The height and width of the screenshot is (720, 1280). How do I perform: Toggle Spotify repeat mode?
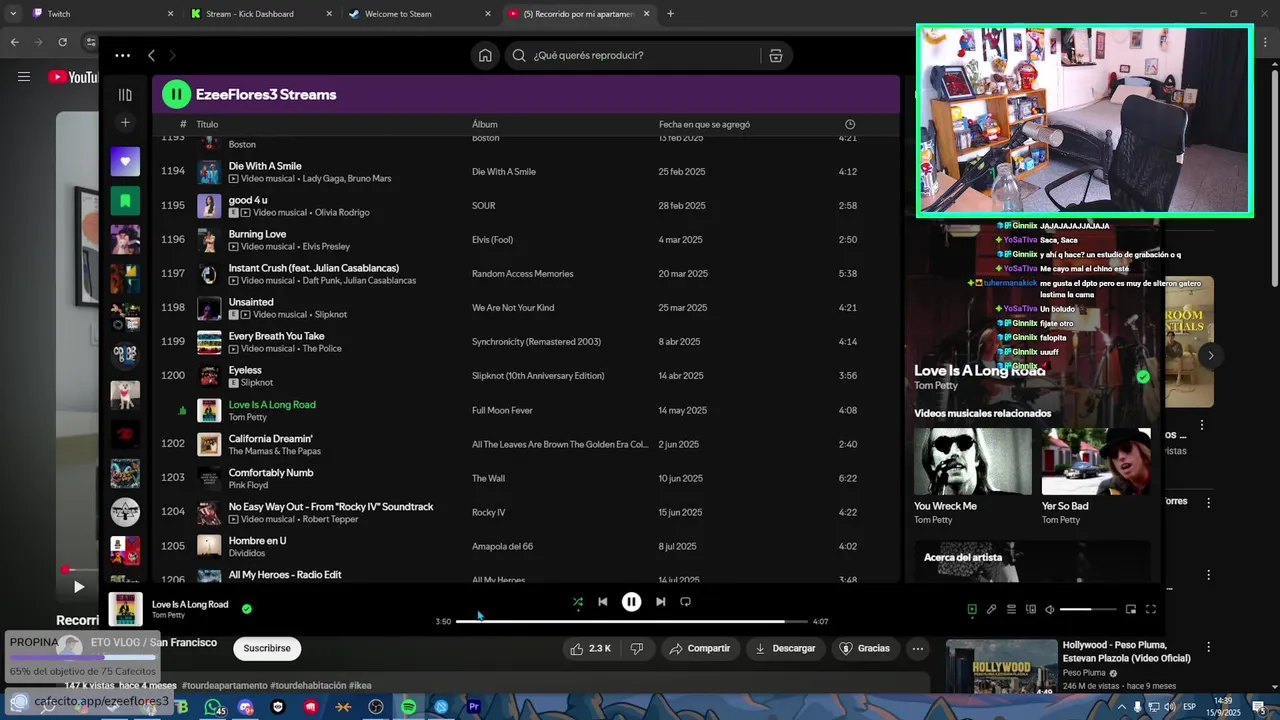coord(685,602)
